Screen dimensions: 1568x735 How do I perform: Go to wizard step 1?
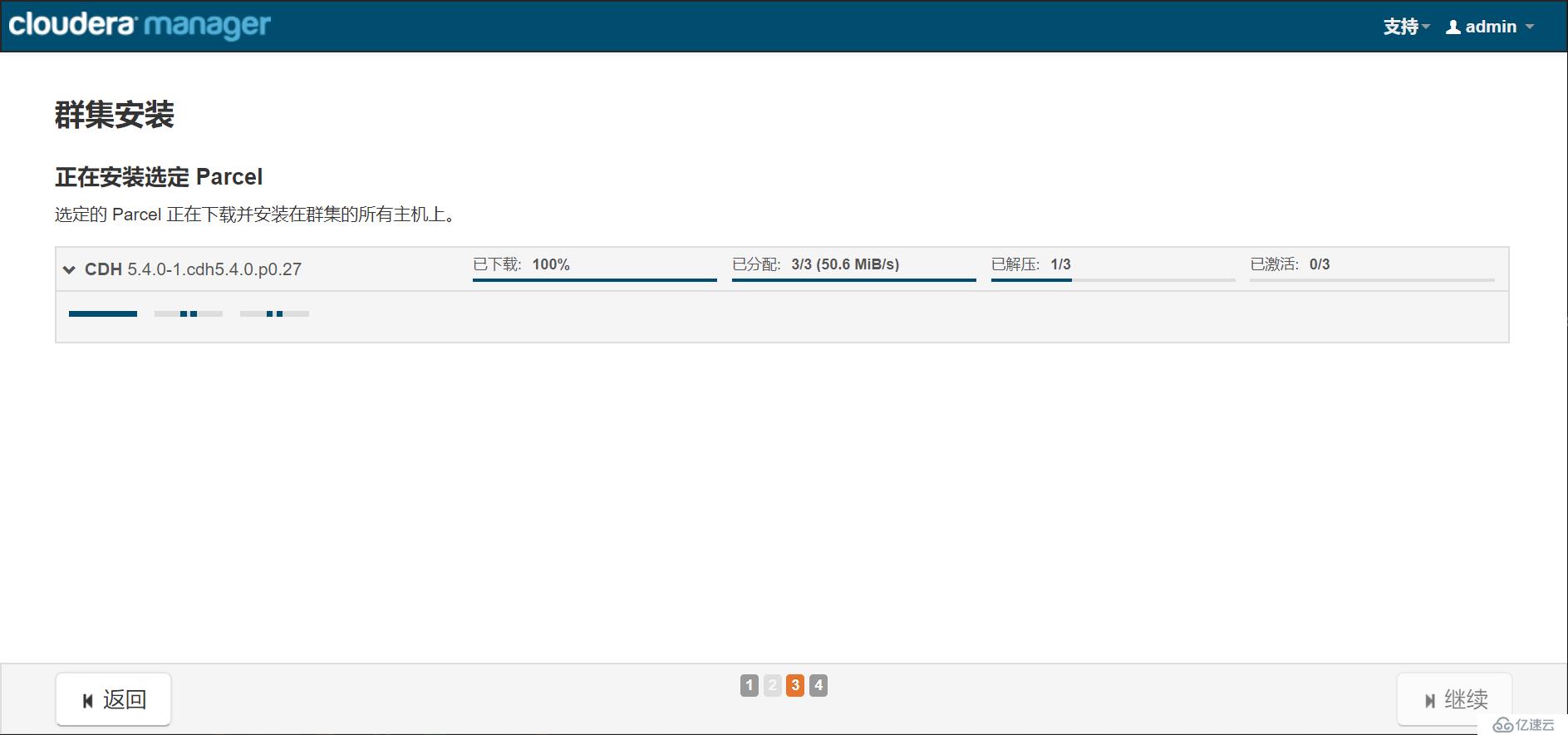click(x=750, y=685)
